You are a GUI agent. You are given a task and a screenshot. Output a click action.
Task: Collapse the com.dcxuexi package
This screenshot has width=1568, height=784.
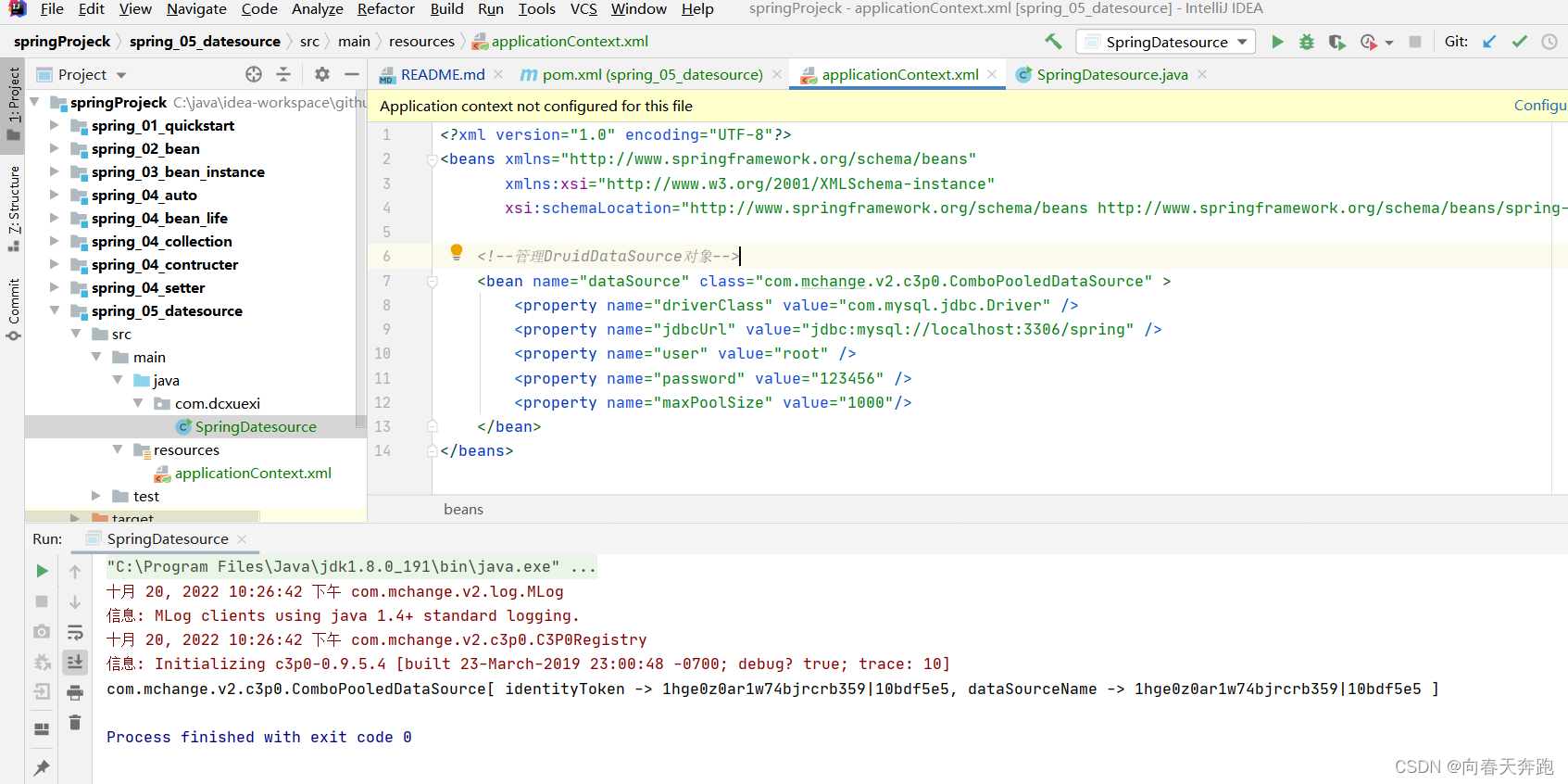point(138,403)
